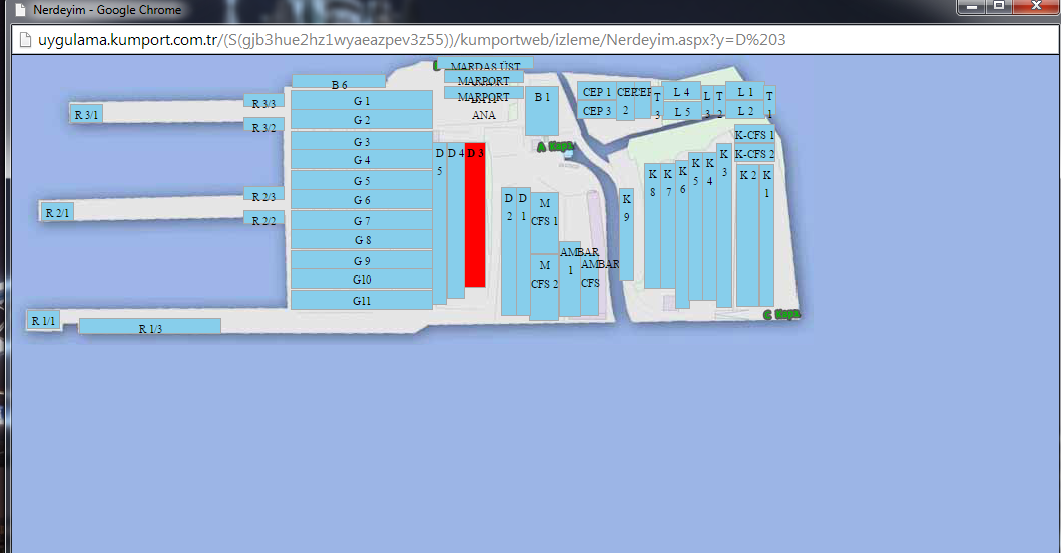Select the L 4 block
The height and width of the screenshot is (558, 1061).
click(681, 91)
